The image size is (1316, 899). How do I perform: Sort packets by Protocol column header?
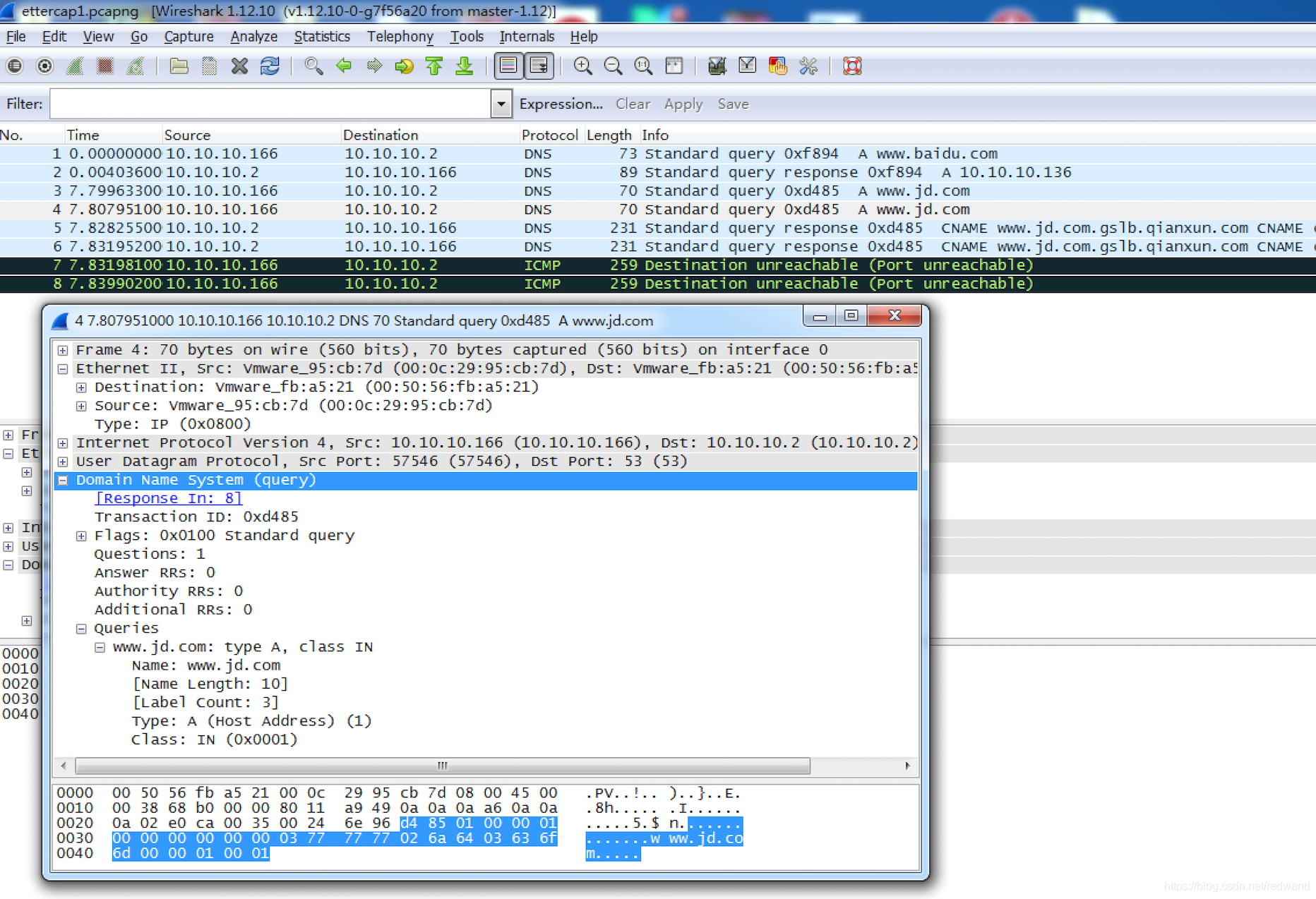[549, 135]
